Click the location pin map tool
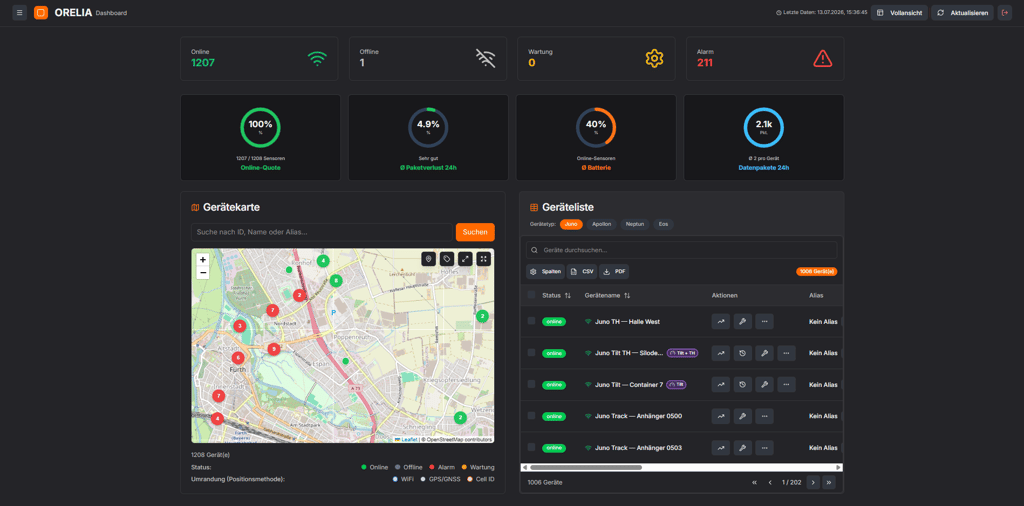Screen dimensions: 1024x506 tap(428, 259)
